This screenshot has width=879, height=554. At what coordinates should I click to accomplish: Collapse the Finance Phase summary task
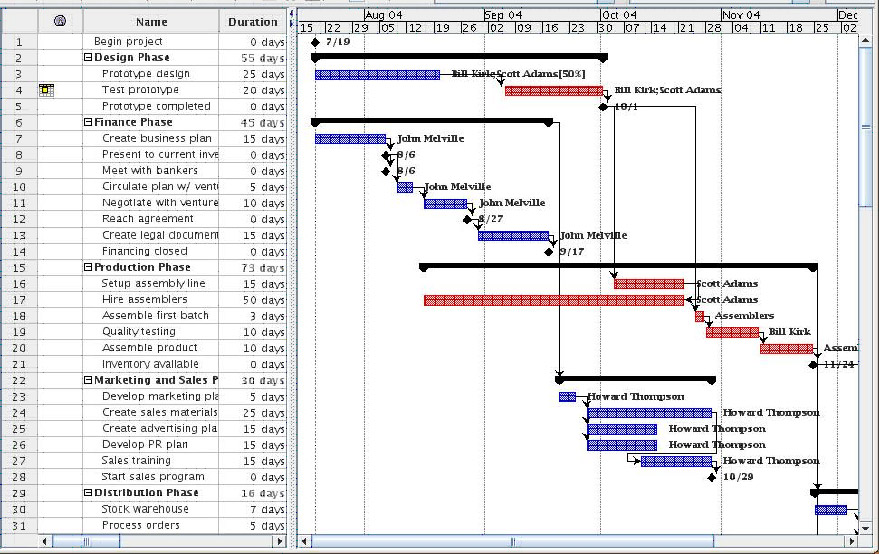point(88,122)
